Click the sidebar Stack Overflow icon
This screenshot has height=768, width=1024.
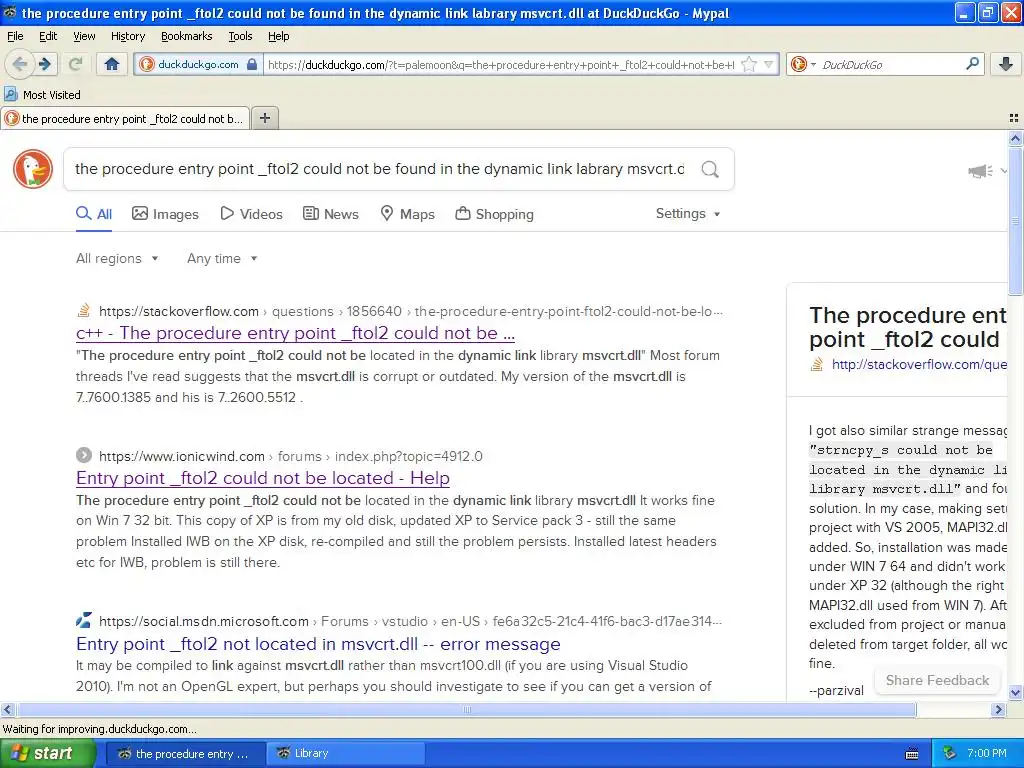pos(816,364)
